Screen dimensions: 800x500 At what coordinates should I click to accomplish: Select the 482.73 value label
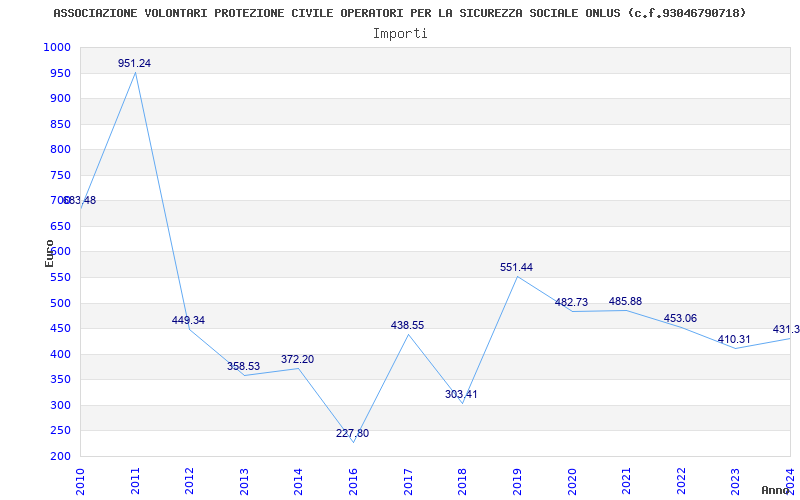click(571, 303)
